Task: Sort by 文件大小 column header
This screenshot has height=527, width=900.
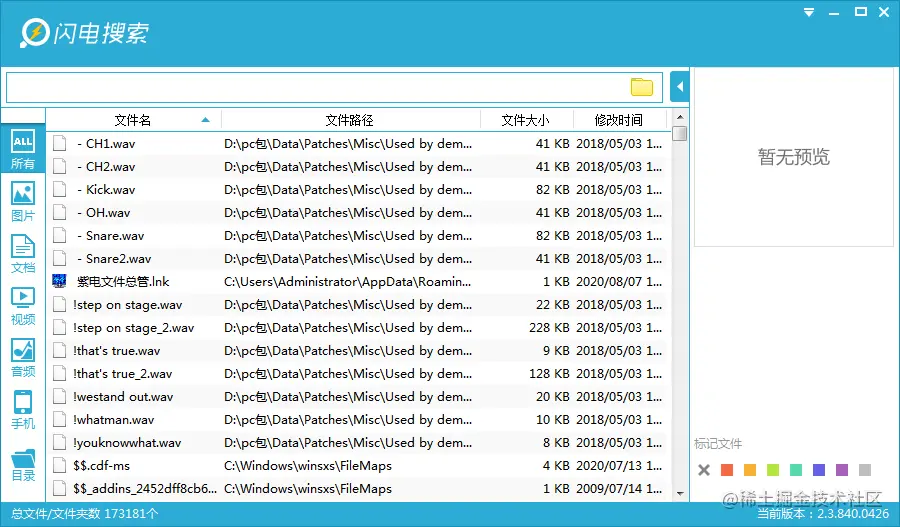Action: (x=525, y=120)
